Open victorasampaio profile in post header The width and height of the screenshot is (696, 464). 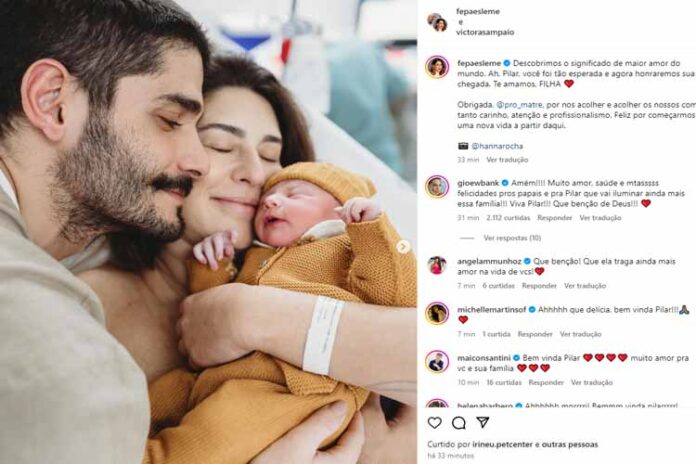pyautogui.click(x=485, y=32)
